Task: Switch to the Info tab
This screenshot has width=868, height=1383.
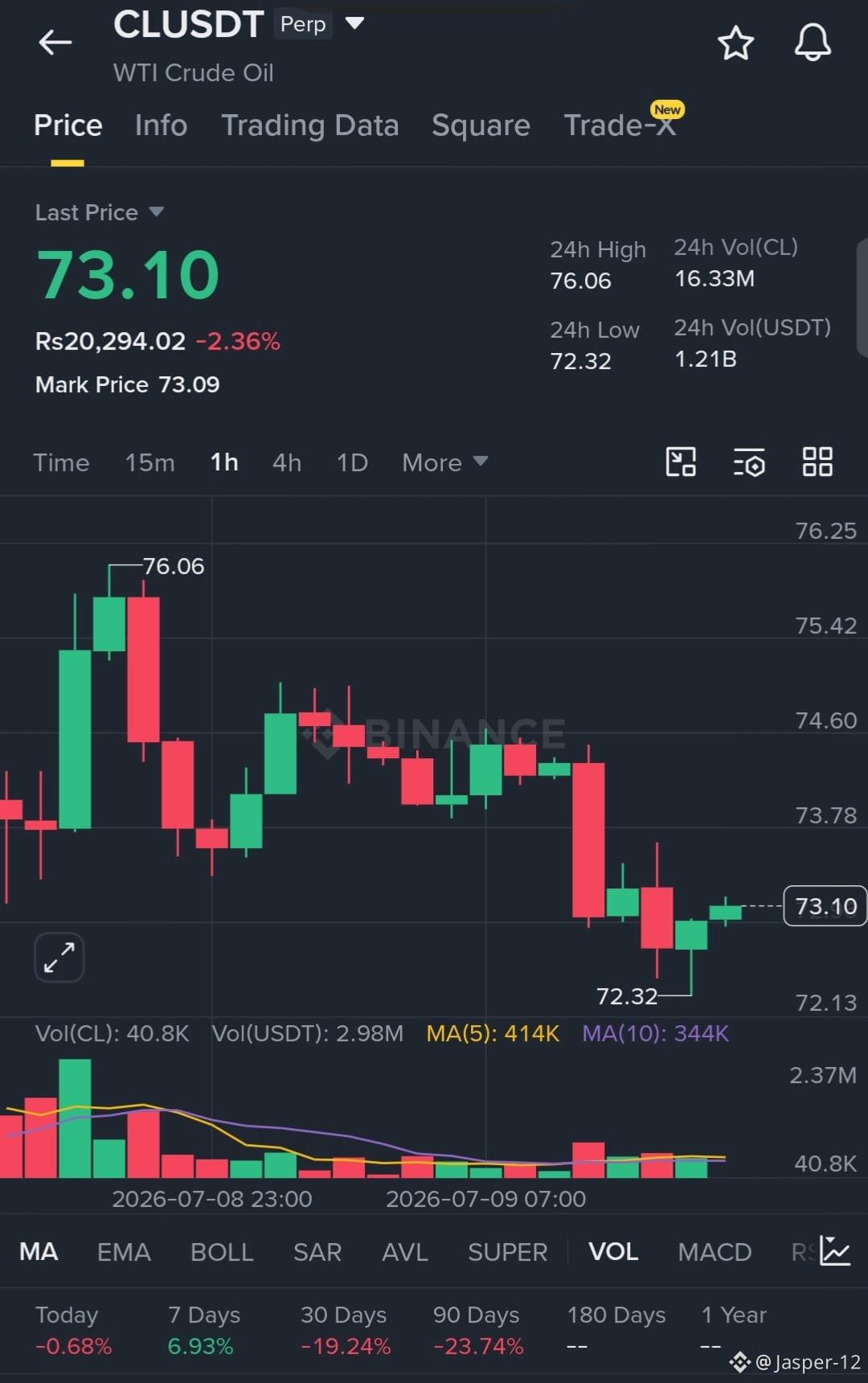Action: [x=162, y=125]
